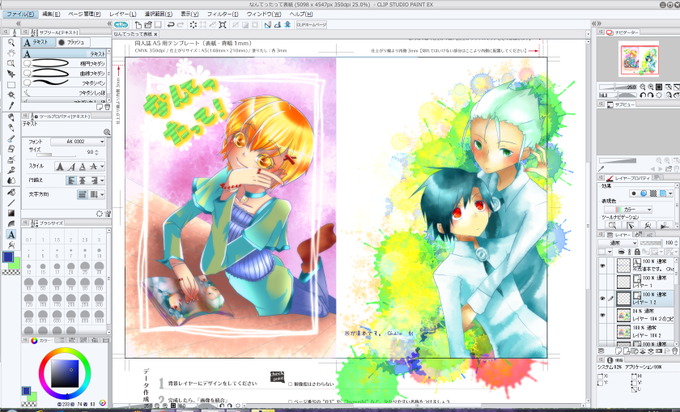Zoom out in the Navigator panel

(643, 87)
